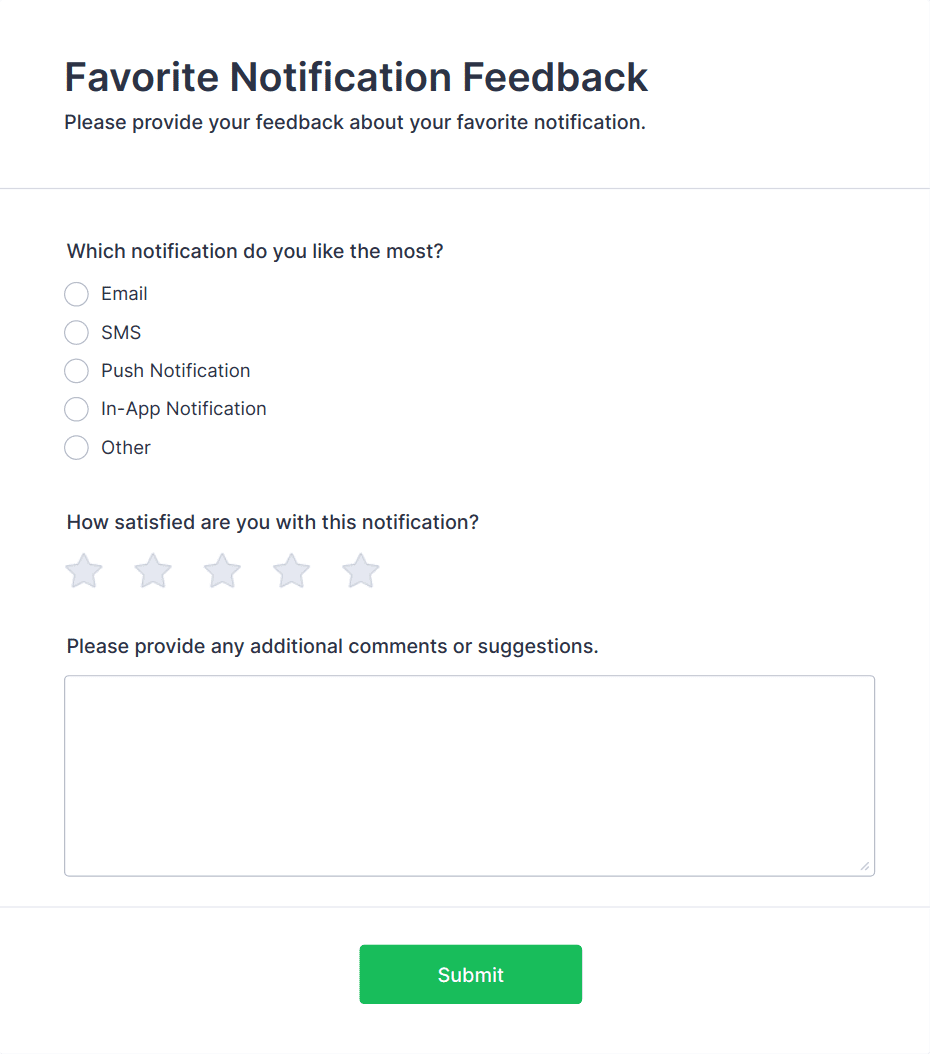Viewport: 930px width, 1054px height.
Task: Select the third star rating
Action: point(222,572)
